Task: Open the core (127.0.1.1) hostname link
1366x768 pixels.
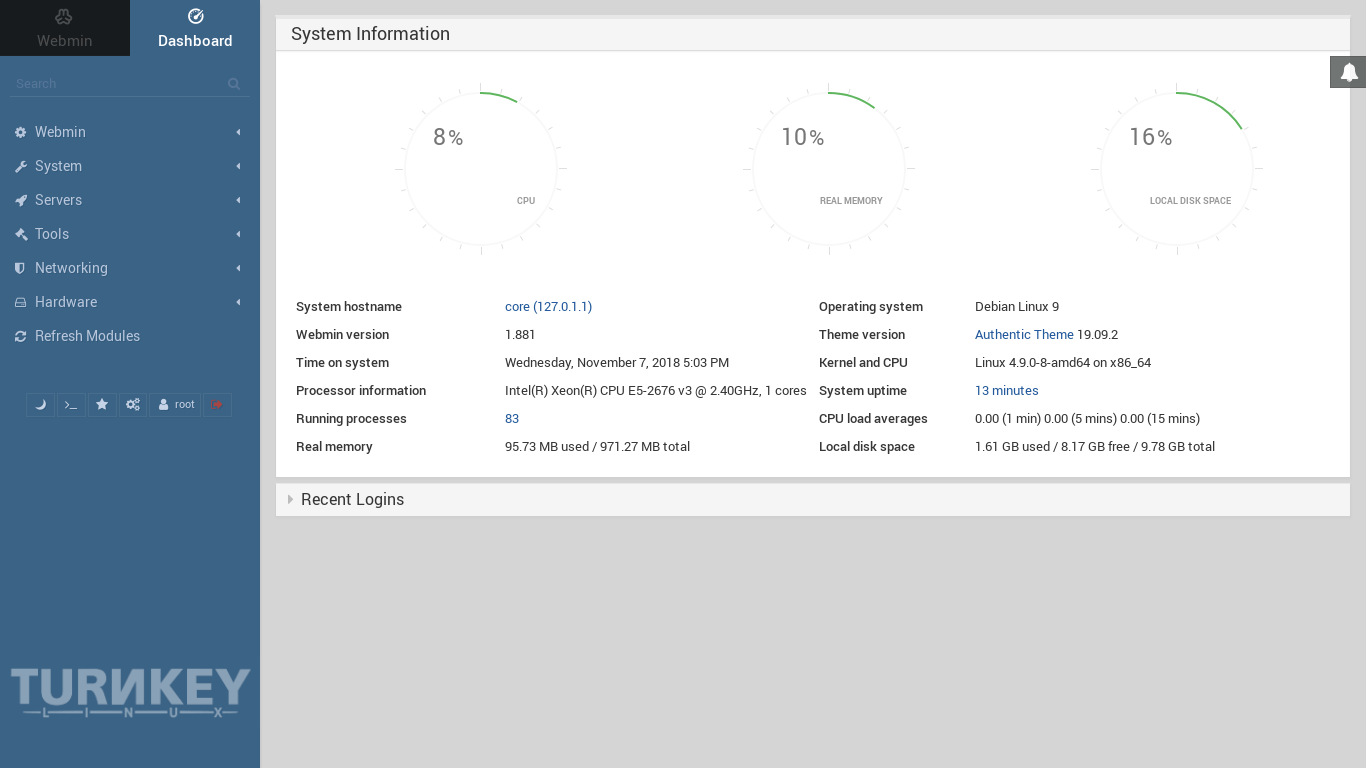Action: pos(548,306)
